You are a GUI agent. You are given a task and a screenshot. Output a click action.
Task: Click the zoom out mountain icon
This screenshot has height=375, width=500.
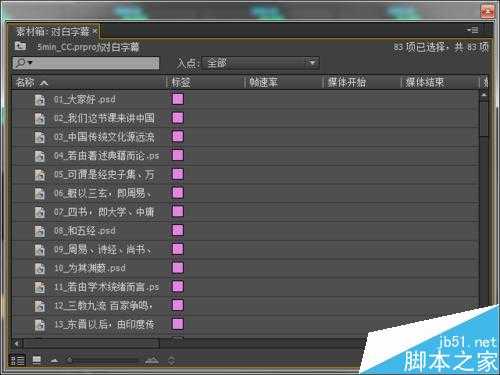point(54,361)
